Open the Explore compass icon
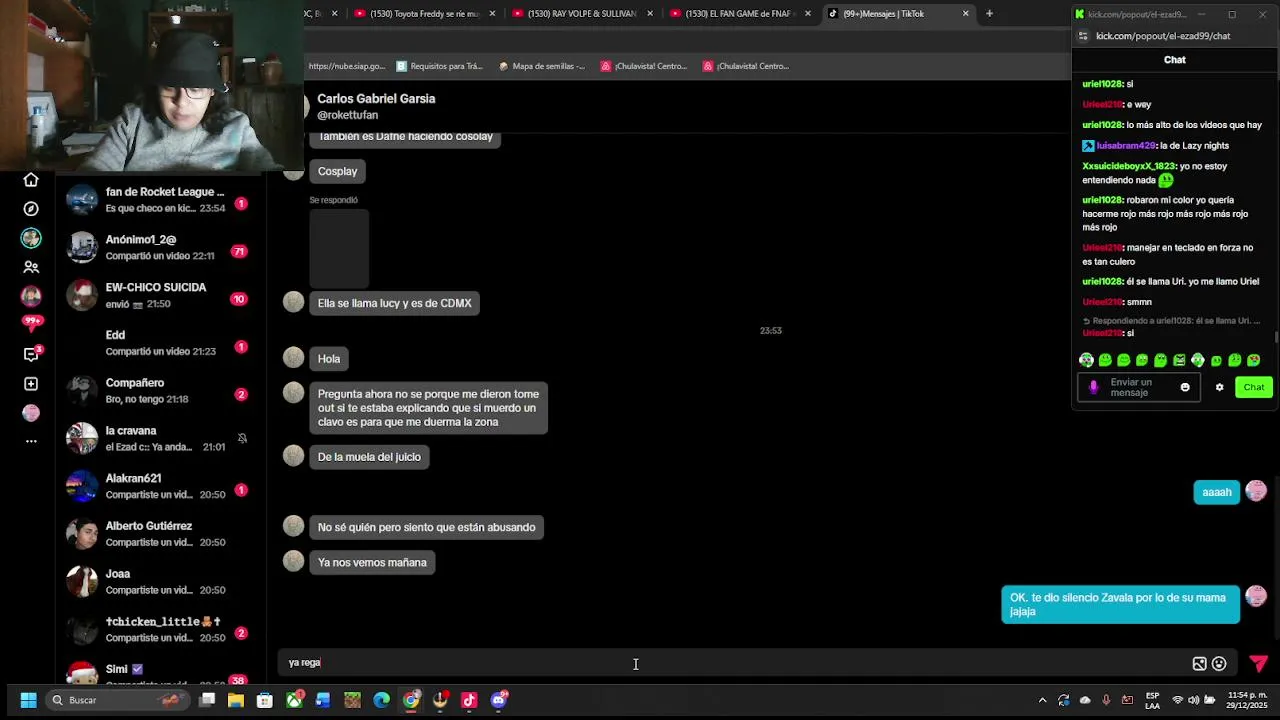Image resolution: width=1280 pixels, height=720 pixels. [31, 209]
